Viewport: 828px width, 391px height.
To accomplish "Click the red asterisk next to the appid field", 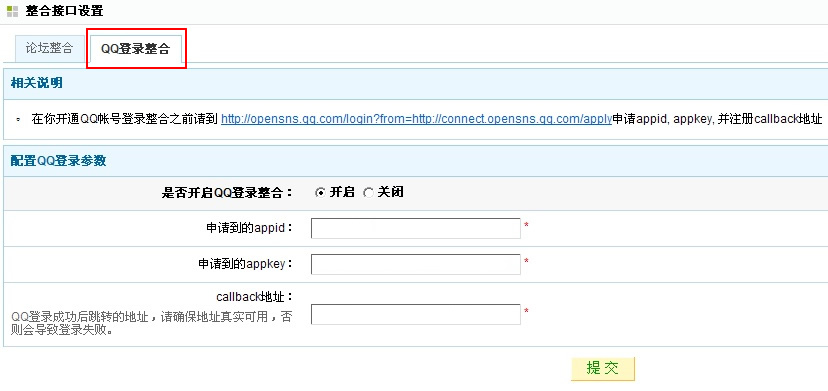I will [x=526, y=226].
